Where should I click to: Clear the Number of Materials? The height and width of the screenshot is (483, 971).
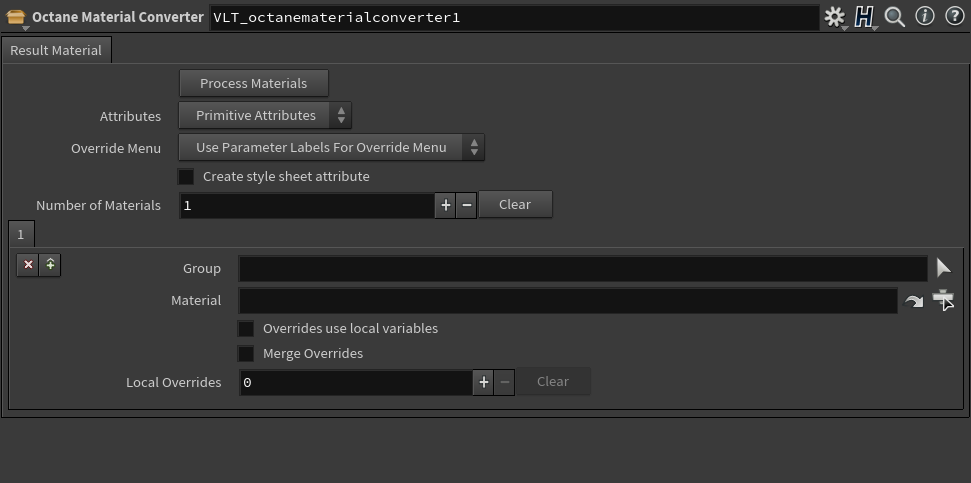pos(515,204)
